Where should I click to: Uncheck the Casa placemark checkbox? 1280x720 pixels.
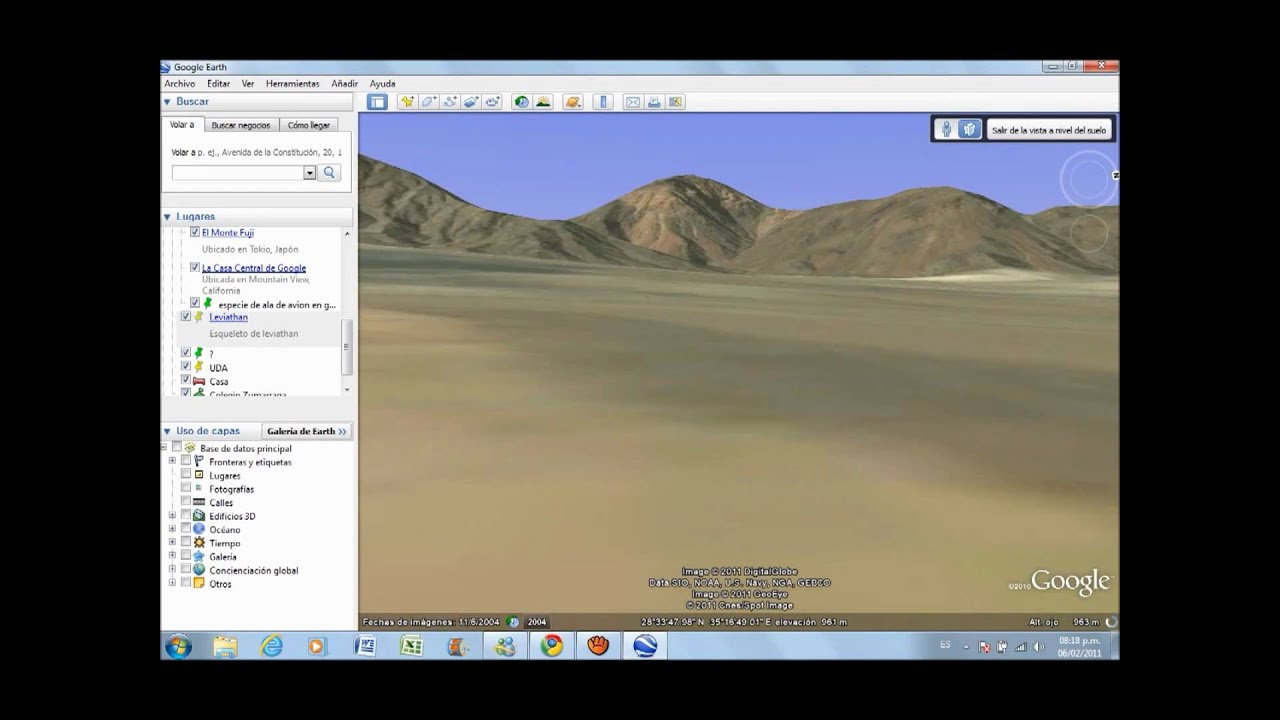[x=186, y=380]
